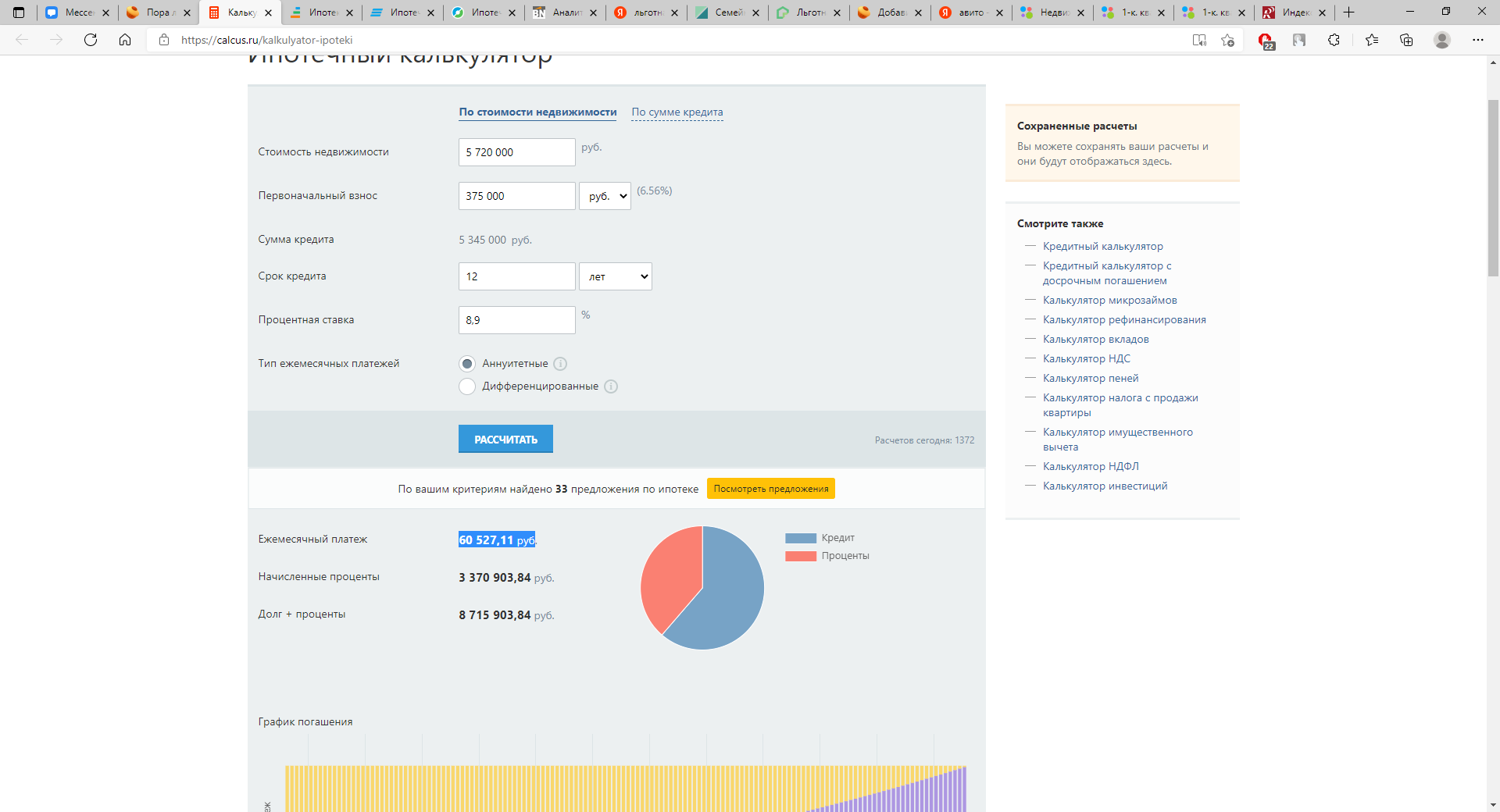Open loan term unit dropdown 'лет'

pos(616,276)
